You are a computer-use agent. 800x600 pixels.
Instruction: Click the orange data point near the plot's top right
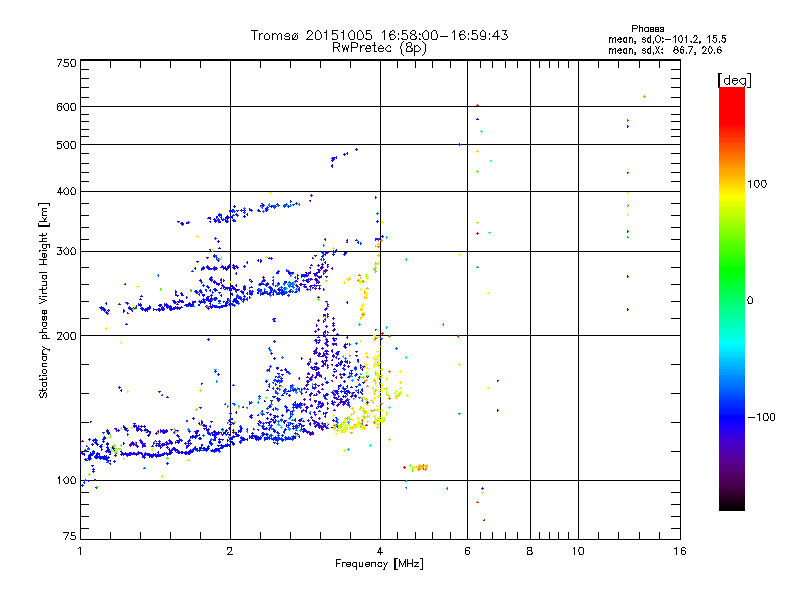644,96
